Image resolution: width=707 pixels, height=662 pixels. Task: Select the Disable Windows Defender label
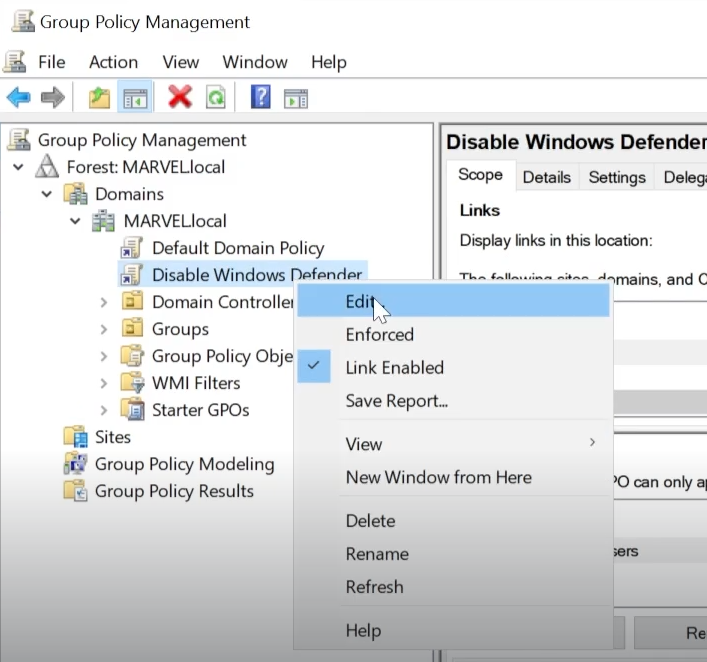[x=257, y=275]
